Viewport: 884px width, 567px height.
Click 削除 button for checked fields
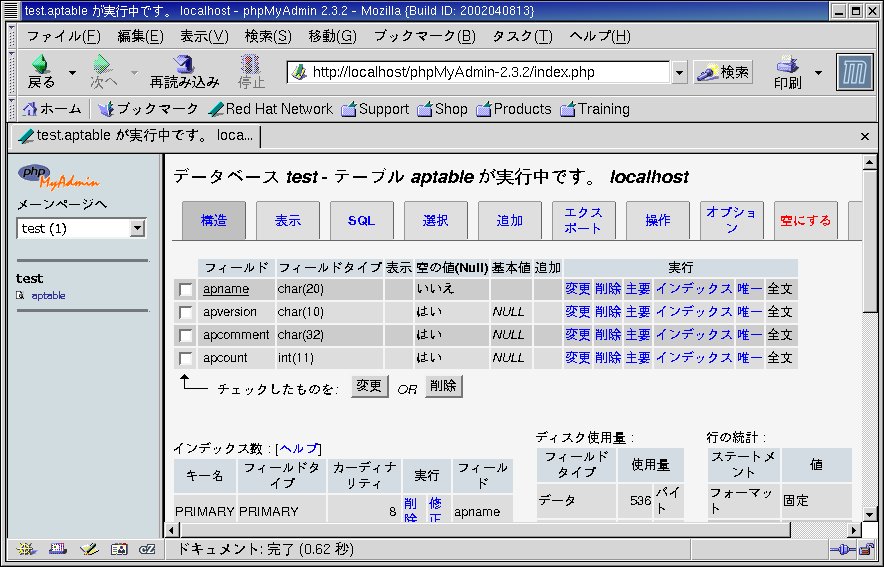coord(444,386)
